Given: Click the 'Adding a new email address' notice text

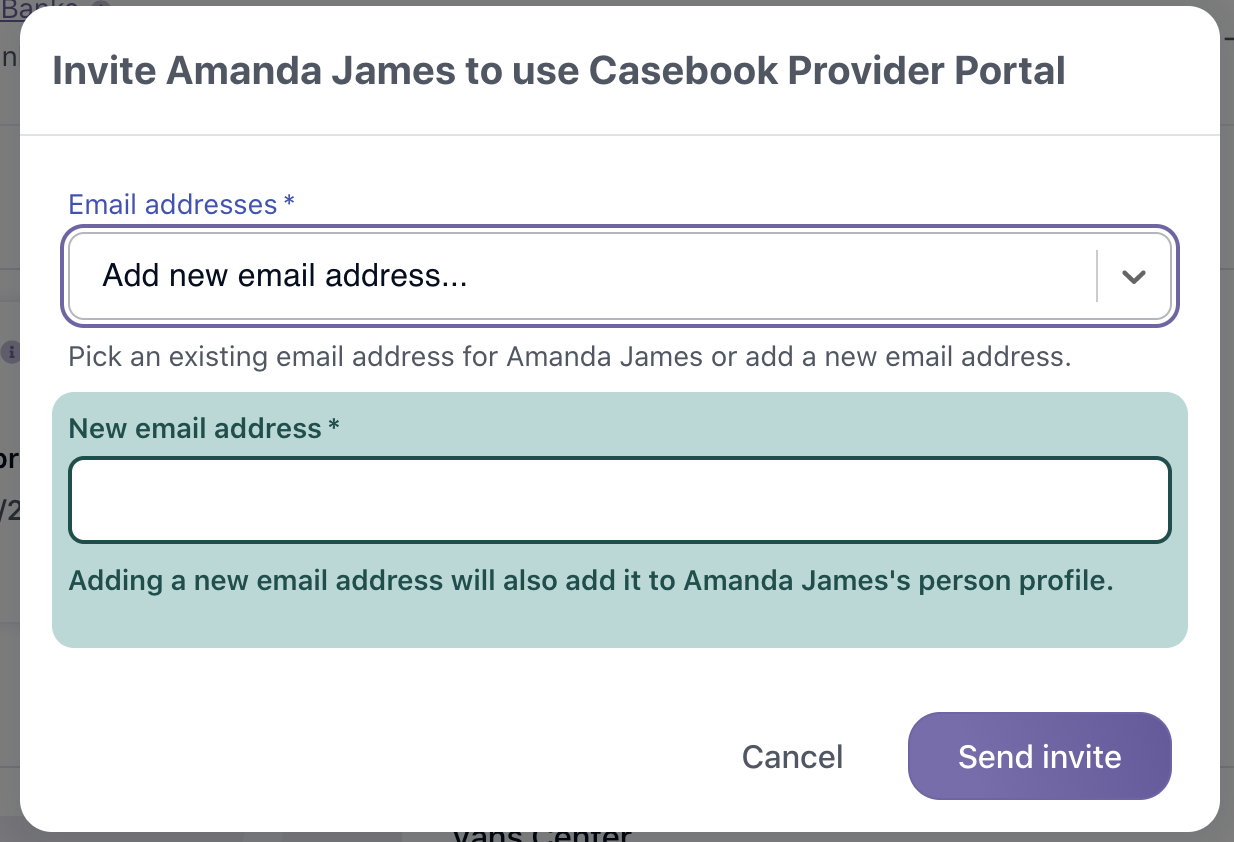Looking at the screenshot, I should (591, 580).
